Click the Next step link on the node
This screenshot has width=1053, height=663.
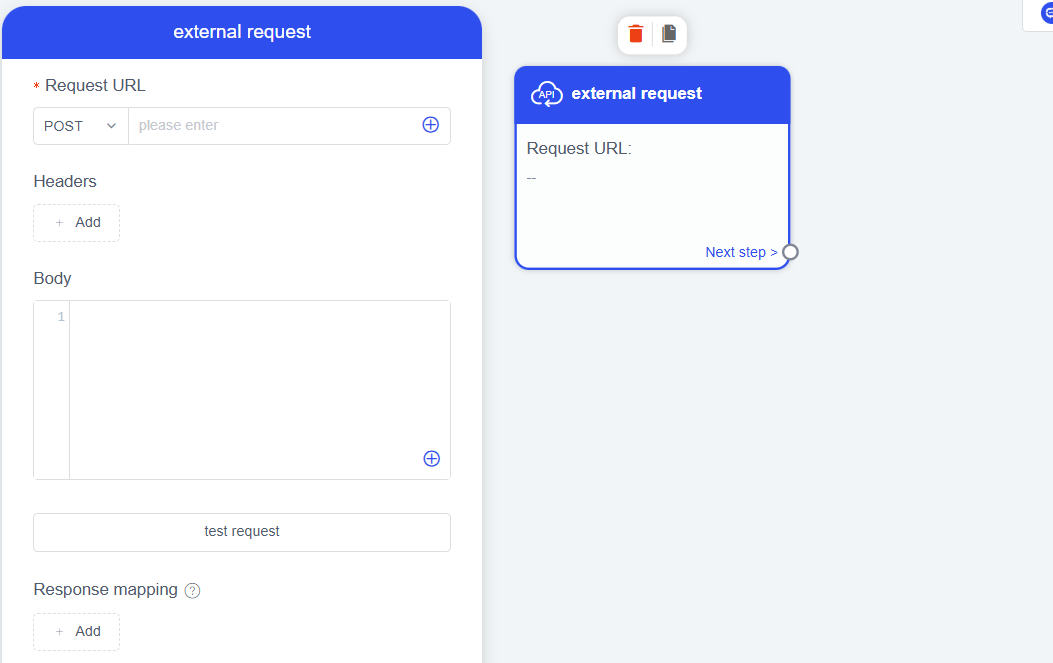point(741,252)
